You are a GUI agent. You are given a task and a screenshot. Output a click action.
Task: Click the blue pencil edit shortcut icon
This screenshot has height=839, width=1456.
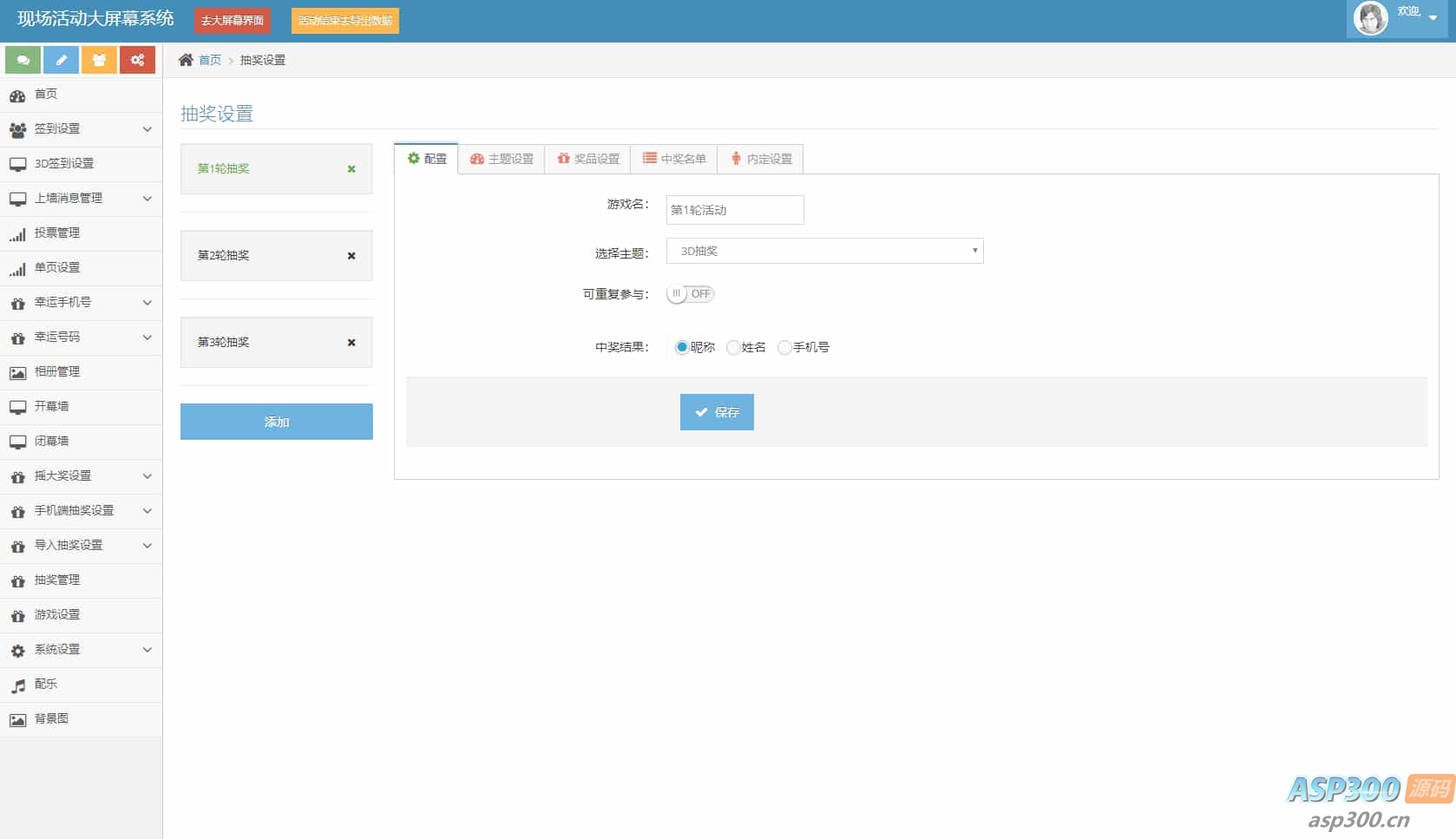pos(62,60)
